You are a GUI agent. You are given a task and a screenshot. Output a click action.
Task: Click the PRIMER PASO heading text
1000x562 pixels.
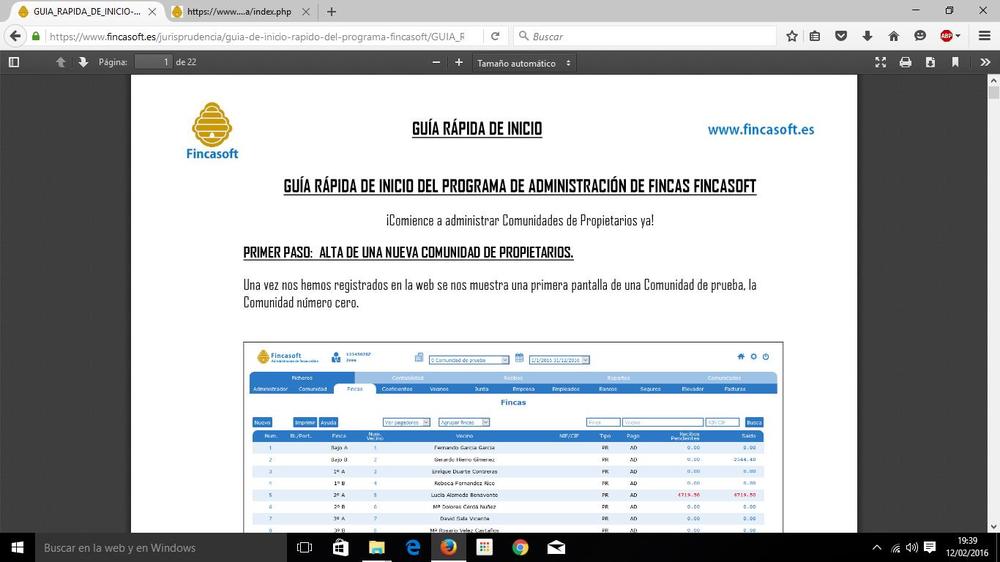(408, 253)
